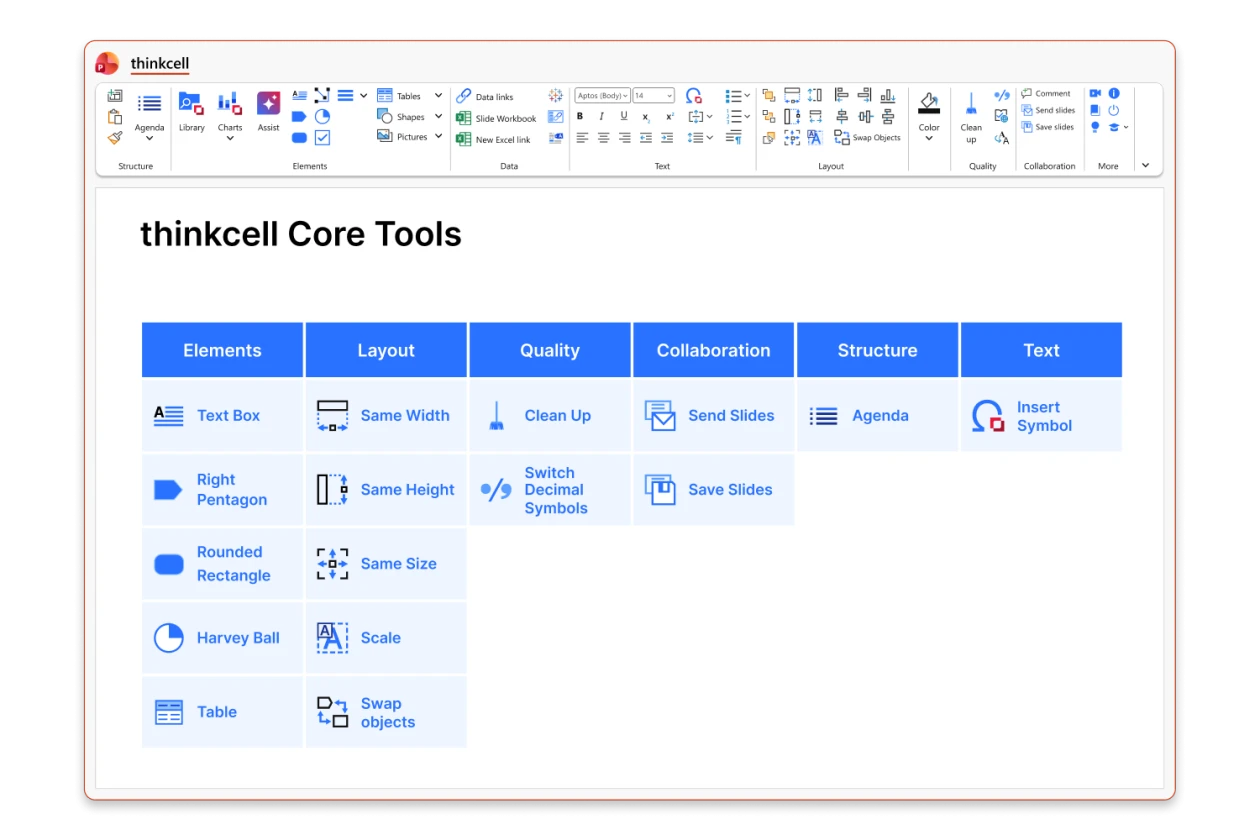Open the Color dropdown arrow
The image size is (1260, 840).
point(929,138)
